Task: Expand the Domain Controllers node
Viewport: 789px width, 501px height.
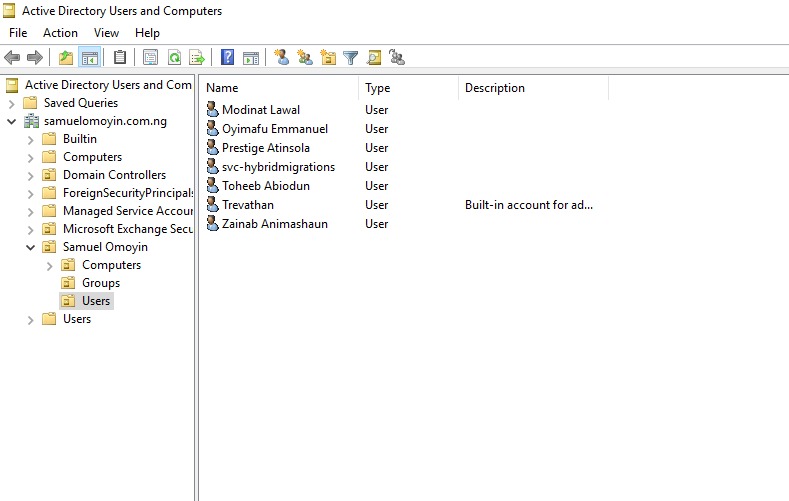Action: point(31,176)
